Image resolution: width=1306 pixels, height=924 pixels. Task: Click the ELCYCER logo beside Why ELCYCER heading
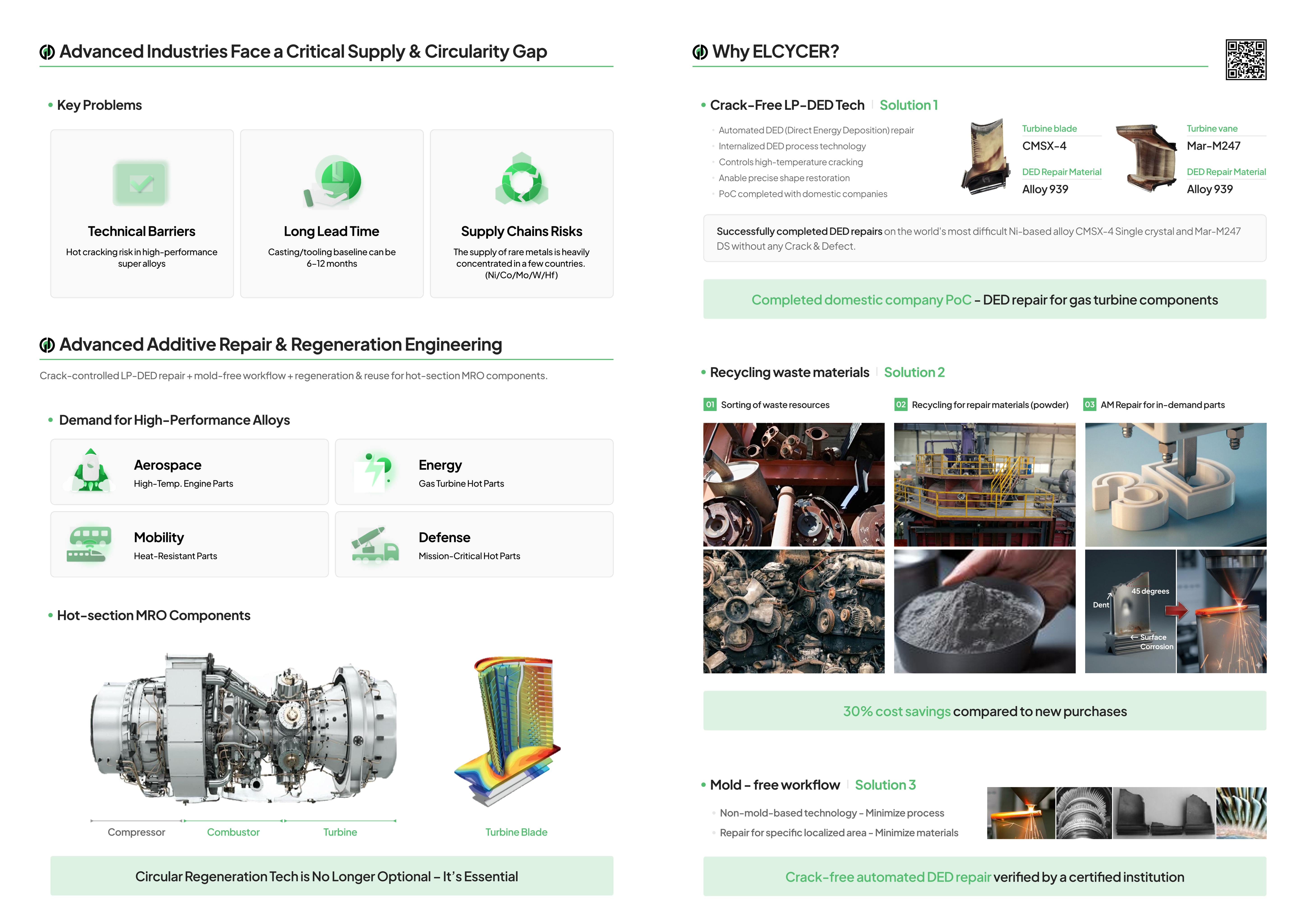coord(700,52)
